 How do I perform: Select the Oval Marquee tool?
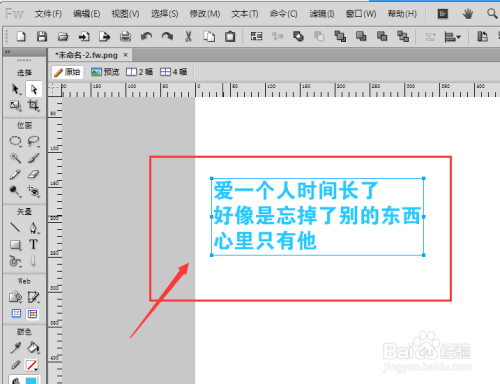coord(16,141)
